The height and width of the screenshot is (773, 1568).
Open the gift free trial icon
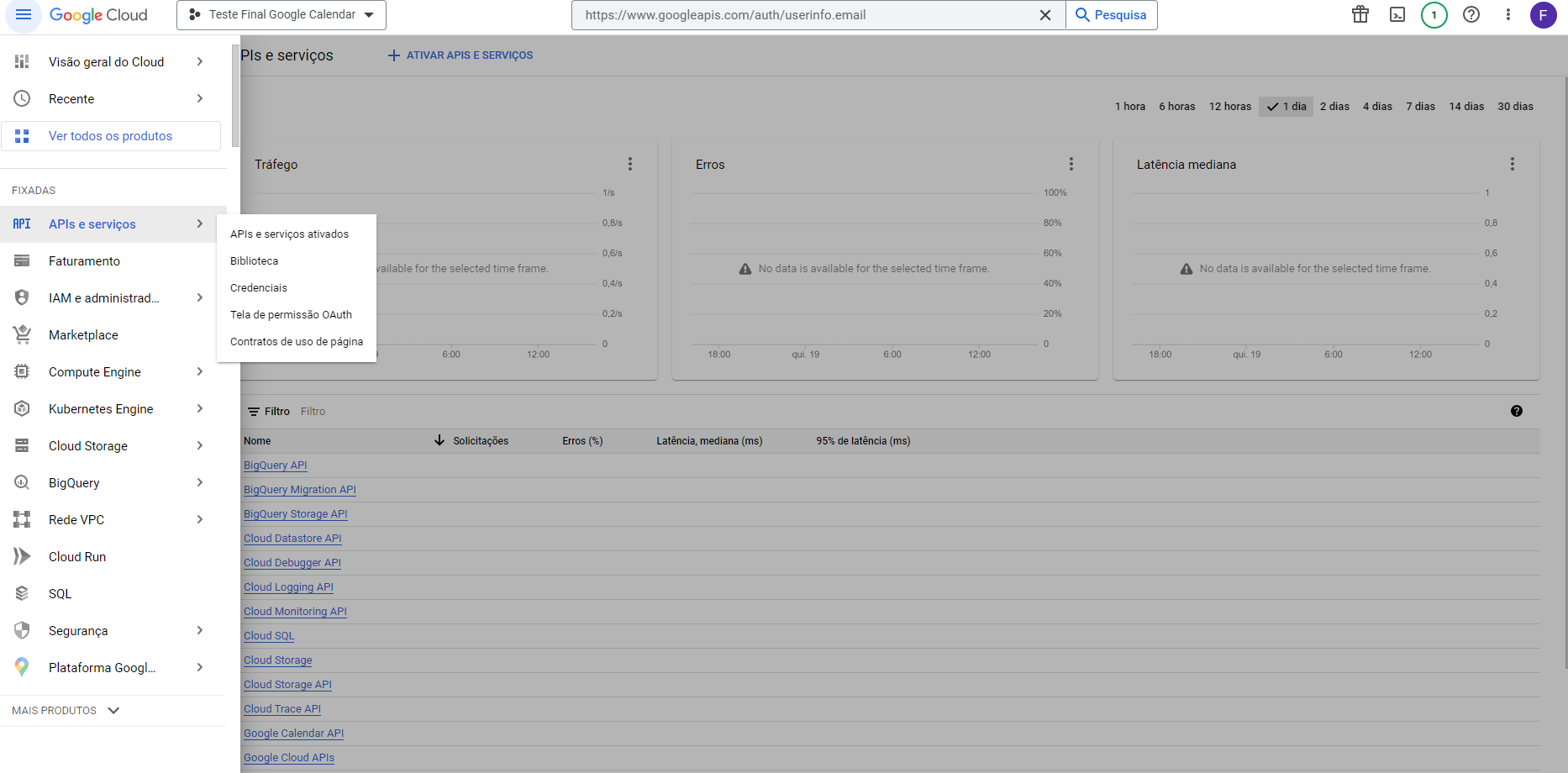(1360, 15)
